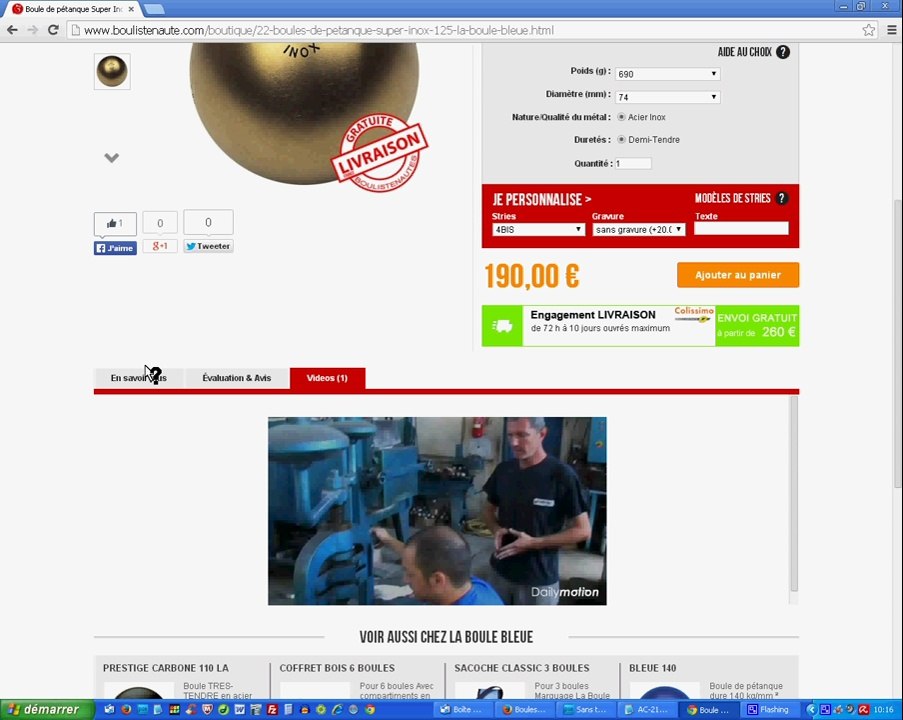Select the Videos (1) tab
903x720 pixels.
pos(327,378)
